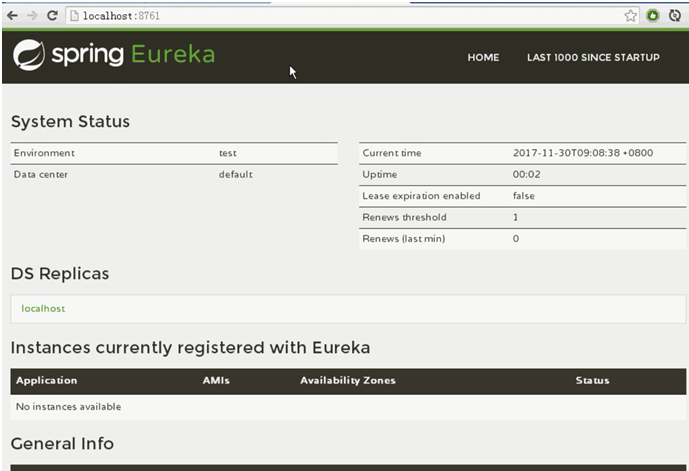Click the page icon in address bar

75,16
